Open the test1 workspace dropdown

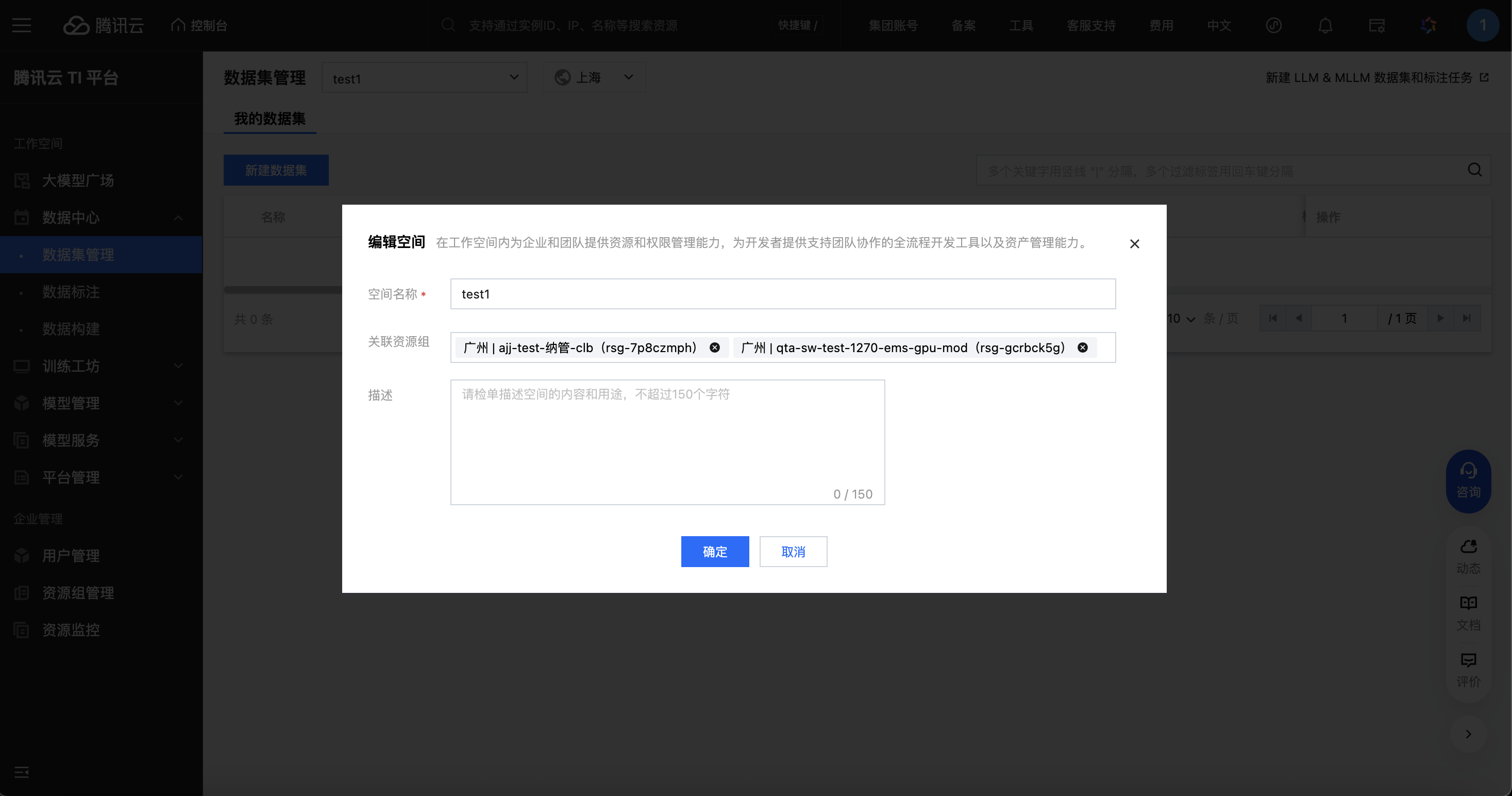pos(424,77)
